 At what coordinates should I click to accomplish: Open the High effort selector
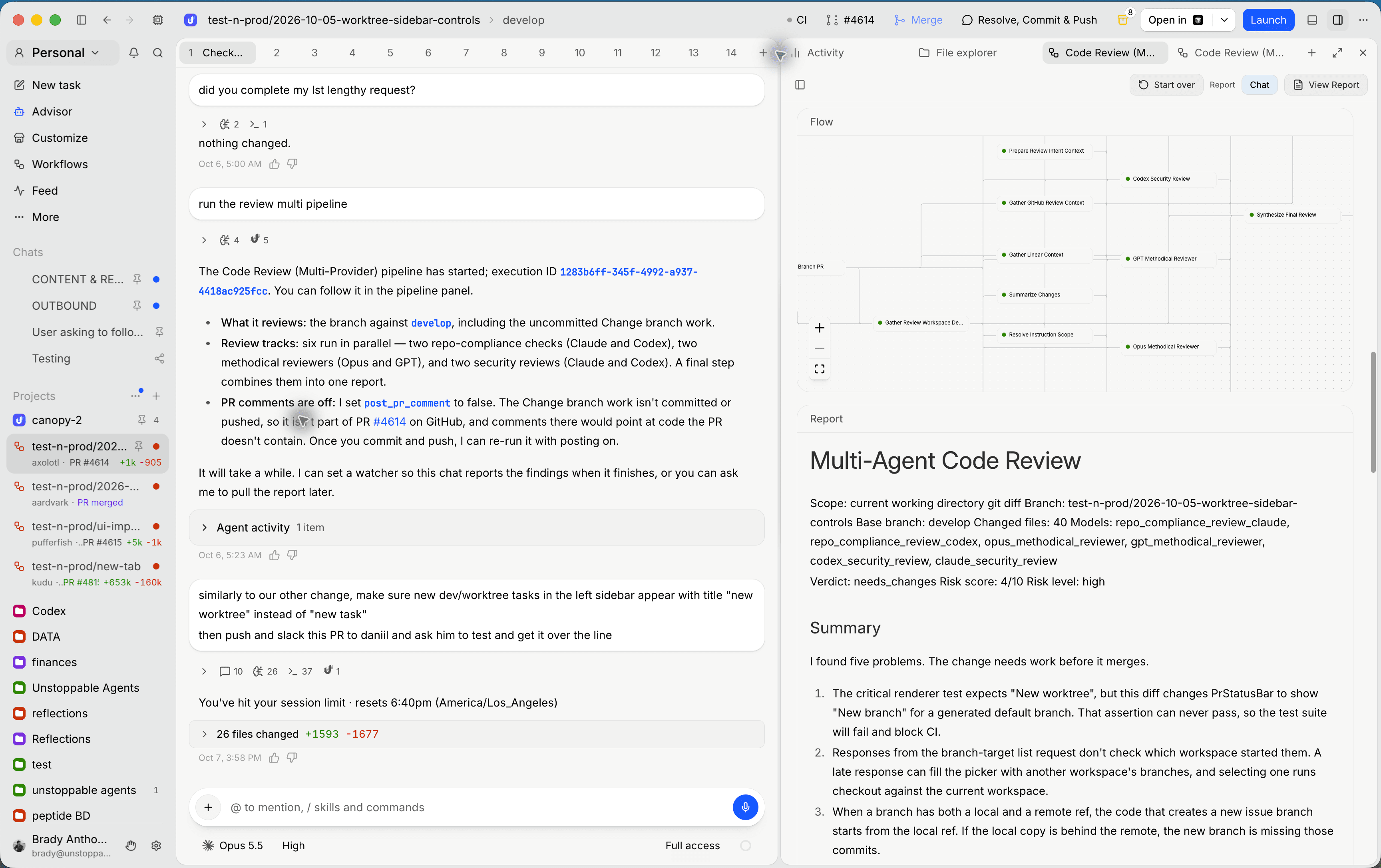coord(293,845)
